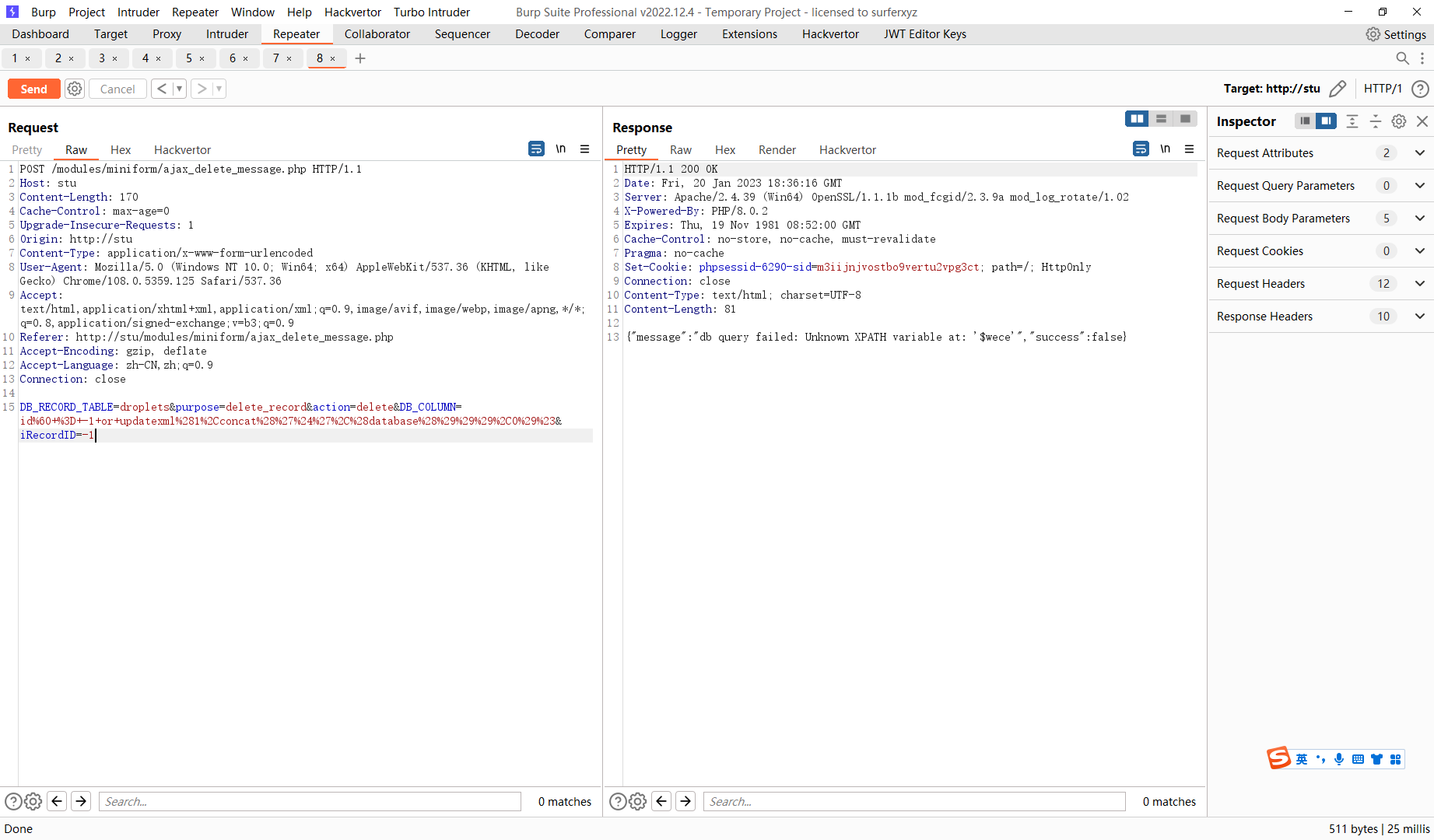The width and height of the screenshot is (1434, 840).
Task: Select combined tabbed layout view
Action: pyautogui.click(x=1185, y=119)
